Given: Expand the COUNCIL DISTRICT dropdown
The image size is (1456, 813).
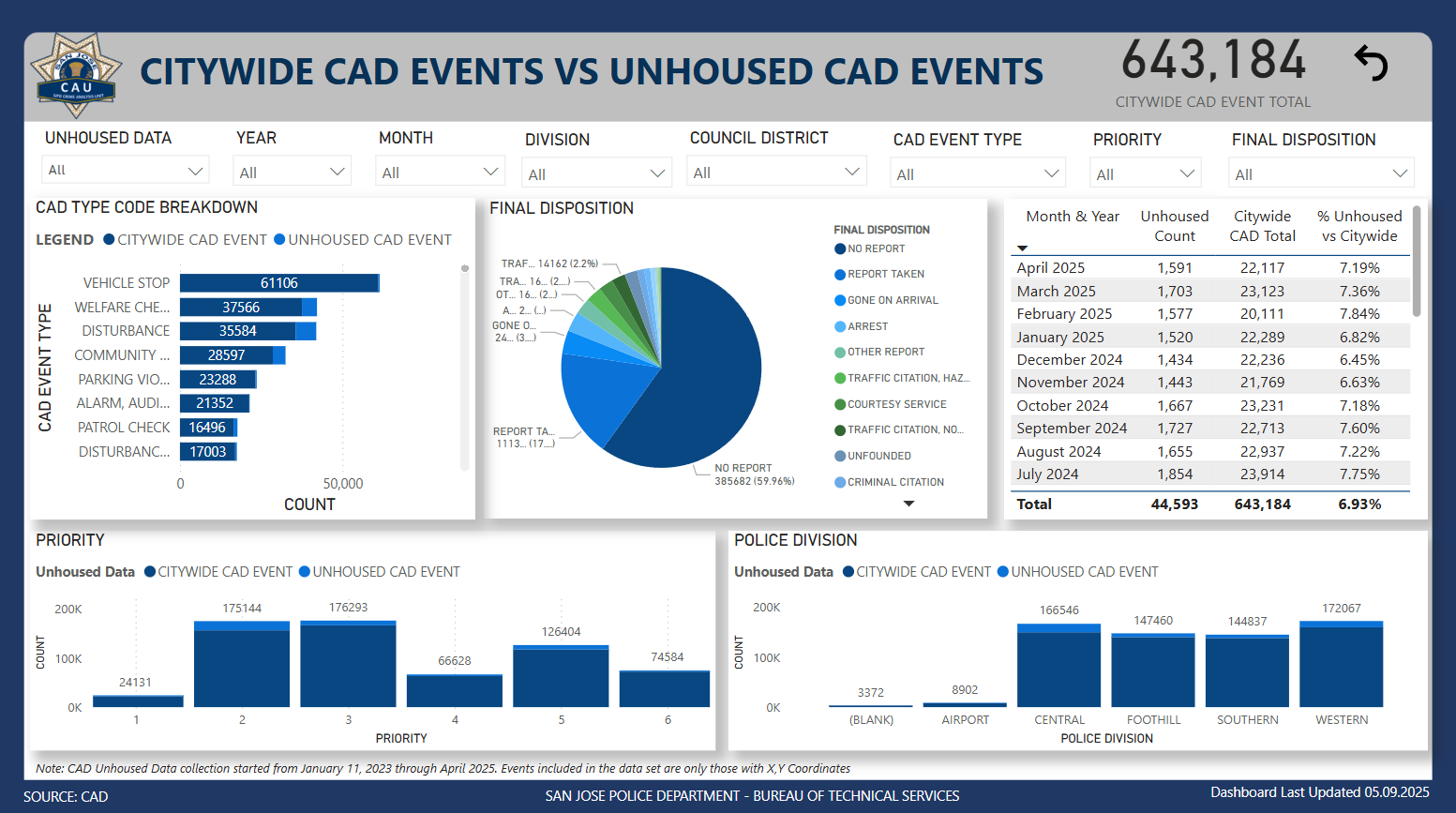Looking at the screenshot, I should tap(775, 172).
